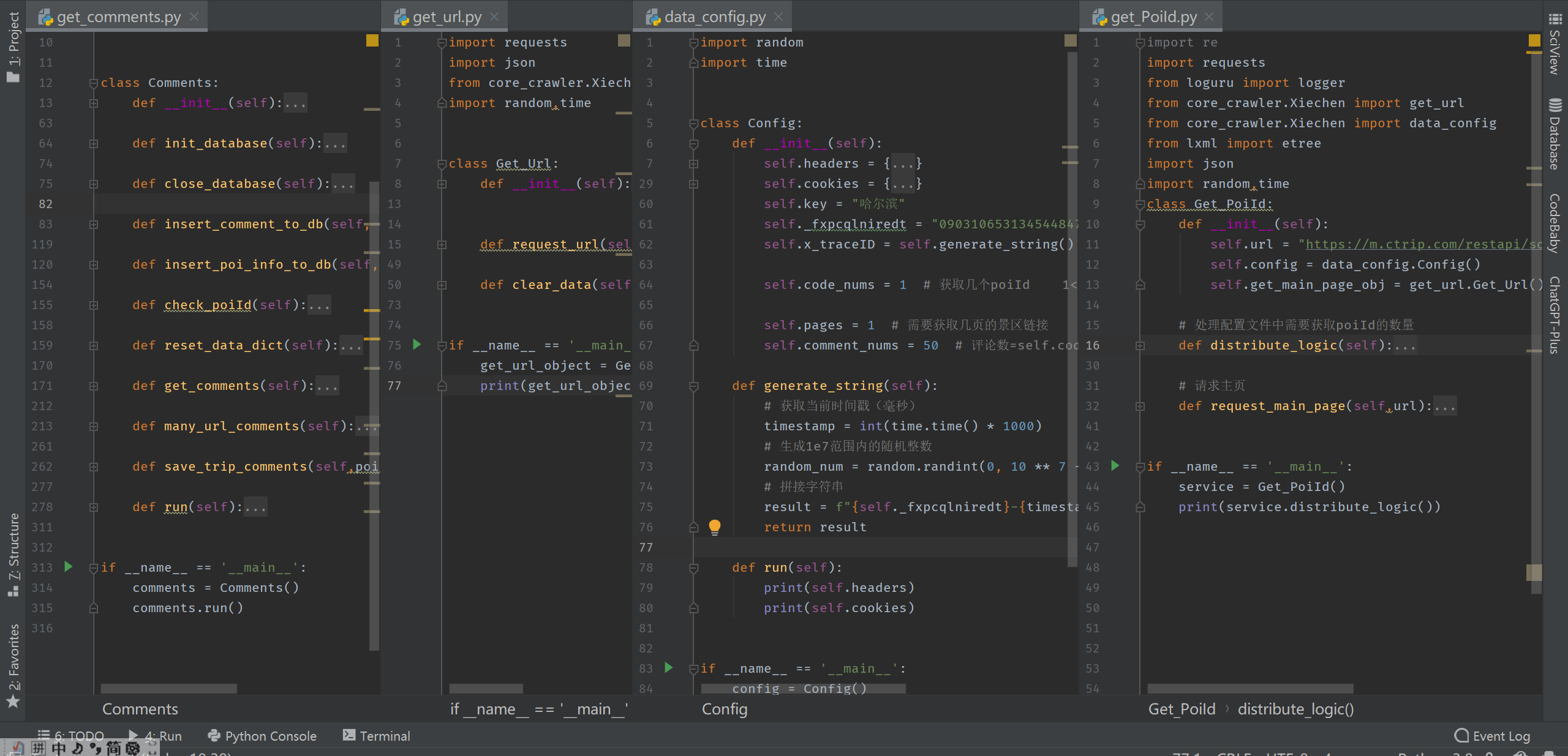The image size is (1568, 756).
Task: Click inspection indicator in get_Poild.py editor
Action: coord(1534,40)
